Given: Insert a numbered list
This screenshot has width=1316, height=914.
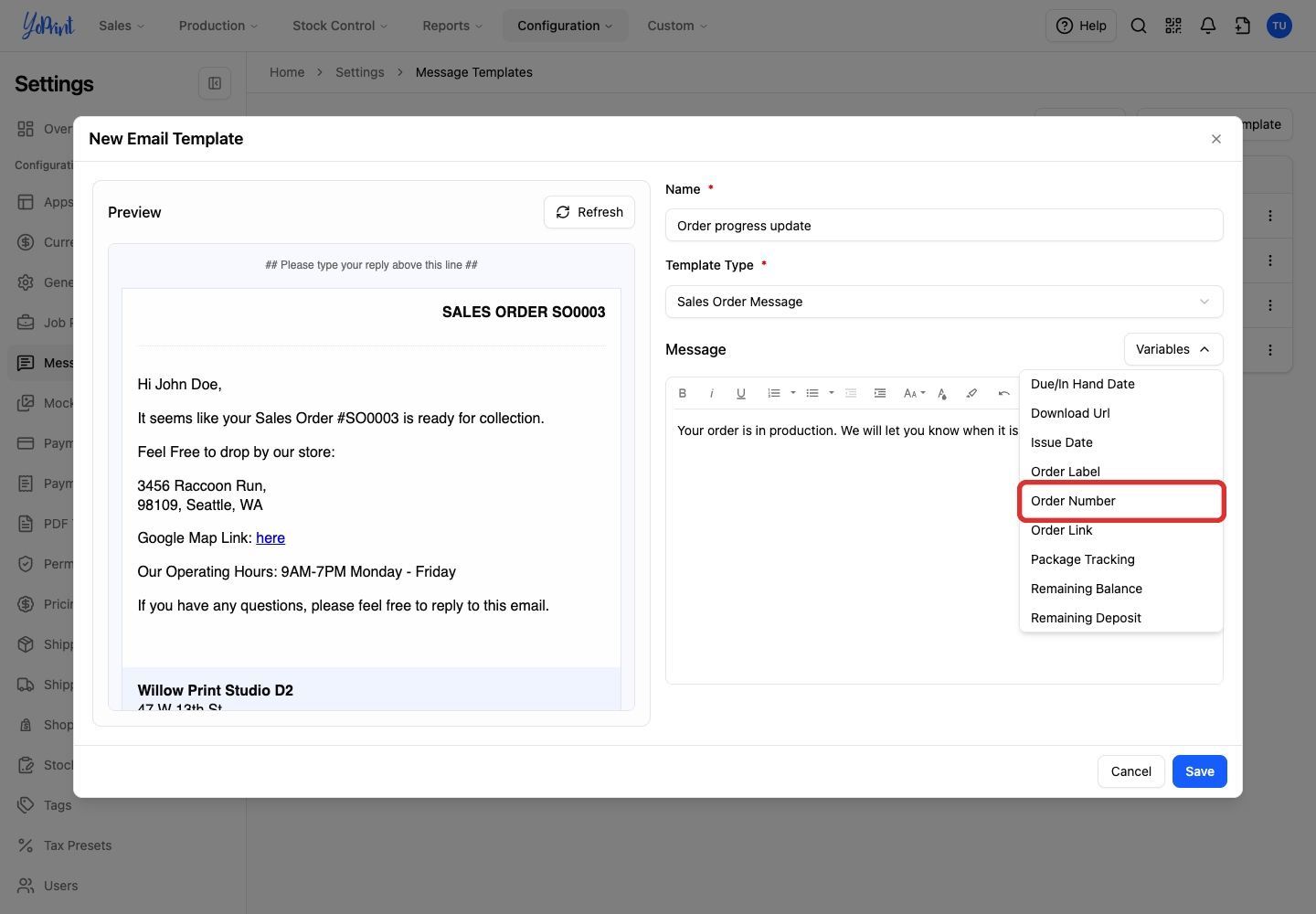Looking at the screenshot, I should tap(774, 393).
